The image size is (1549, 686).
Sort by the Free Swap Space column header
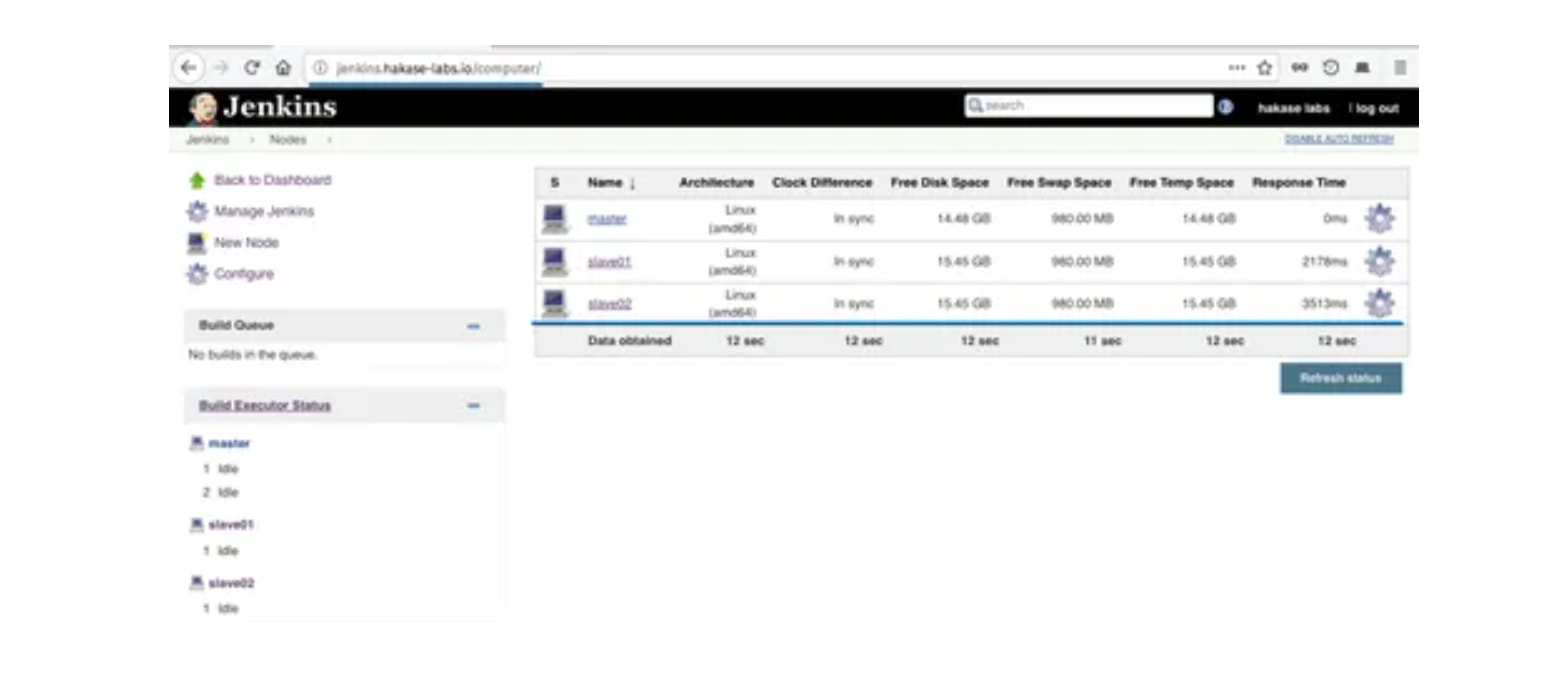pyautogui.click(x=1059, y=183)
